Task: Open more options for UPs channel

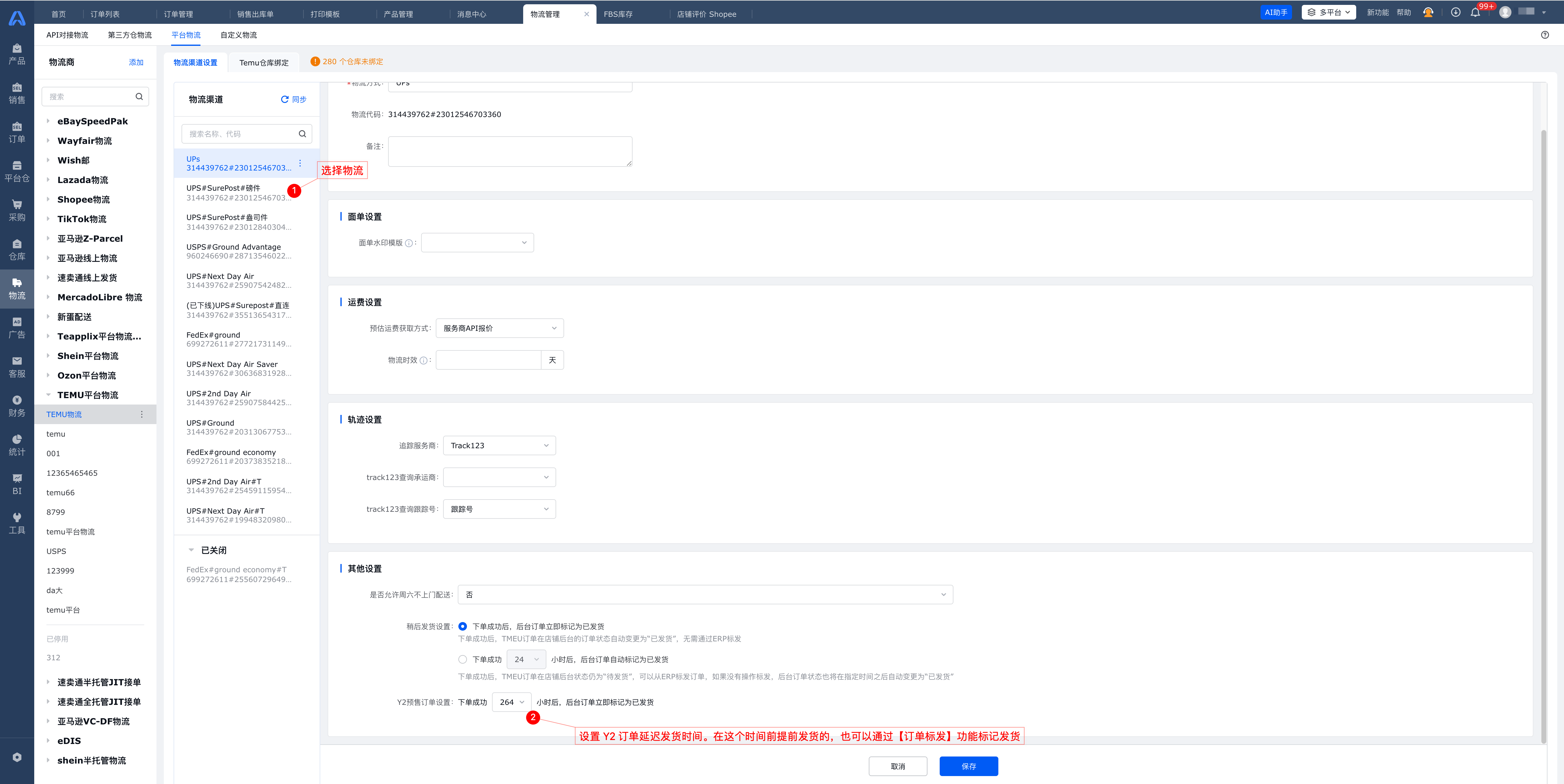Action: click(x=300, y=163)
